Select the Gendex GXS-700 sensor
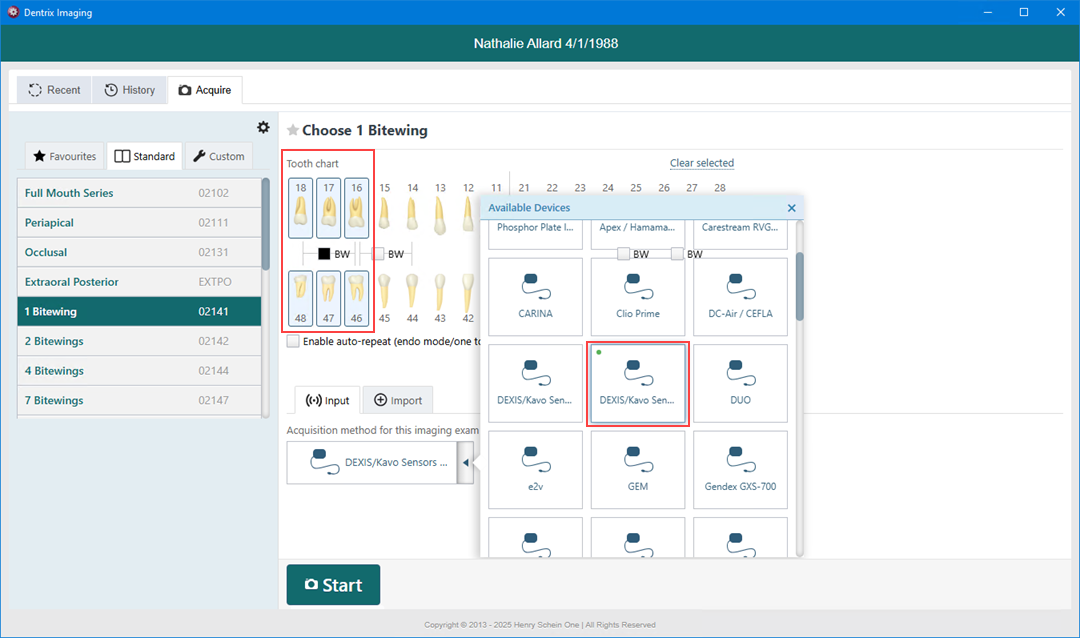 coord(740,470)
